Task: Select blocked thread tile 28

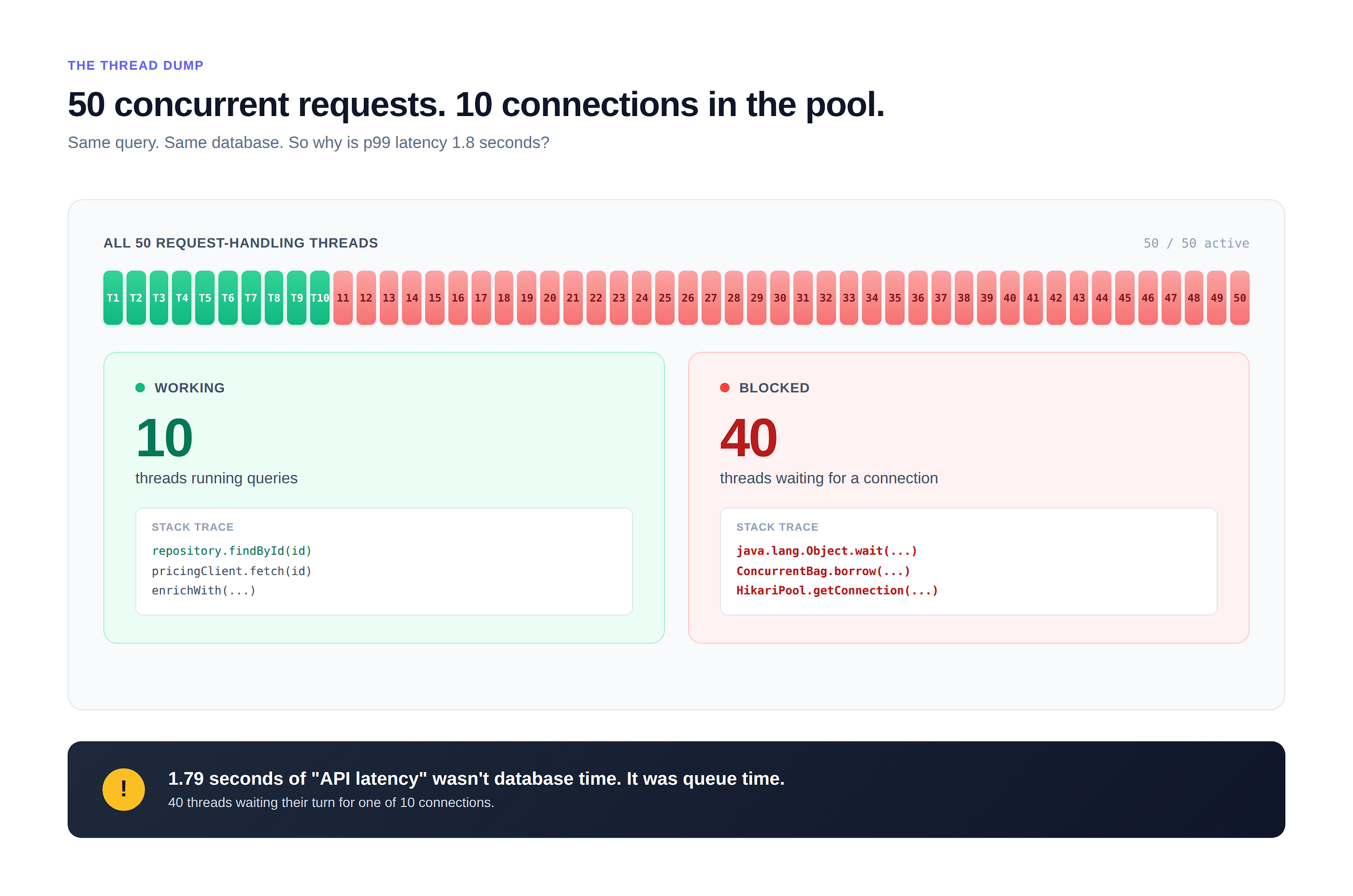Action: [734, 298]
